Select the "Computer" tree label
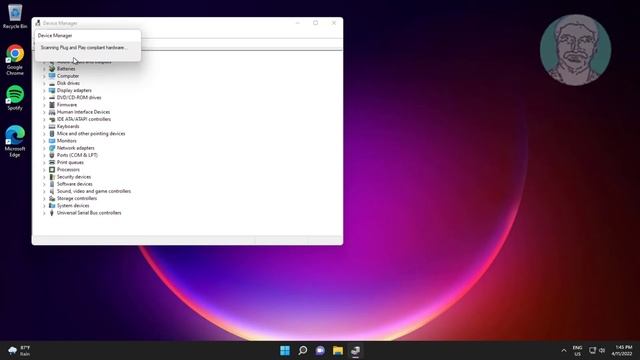 pyautogui.click(x=68, y=76)
